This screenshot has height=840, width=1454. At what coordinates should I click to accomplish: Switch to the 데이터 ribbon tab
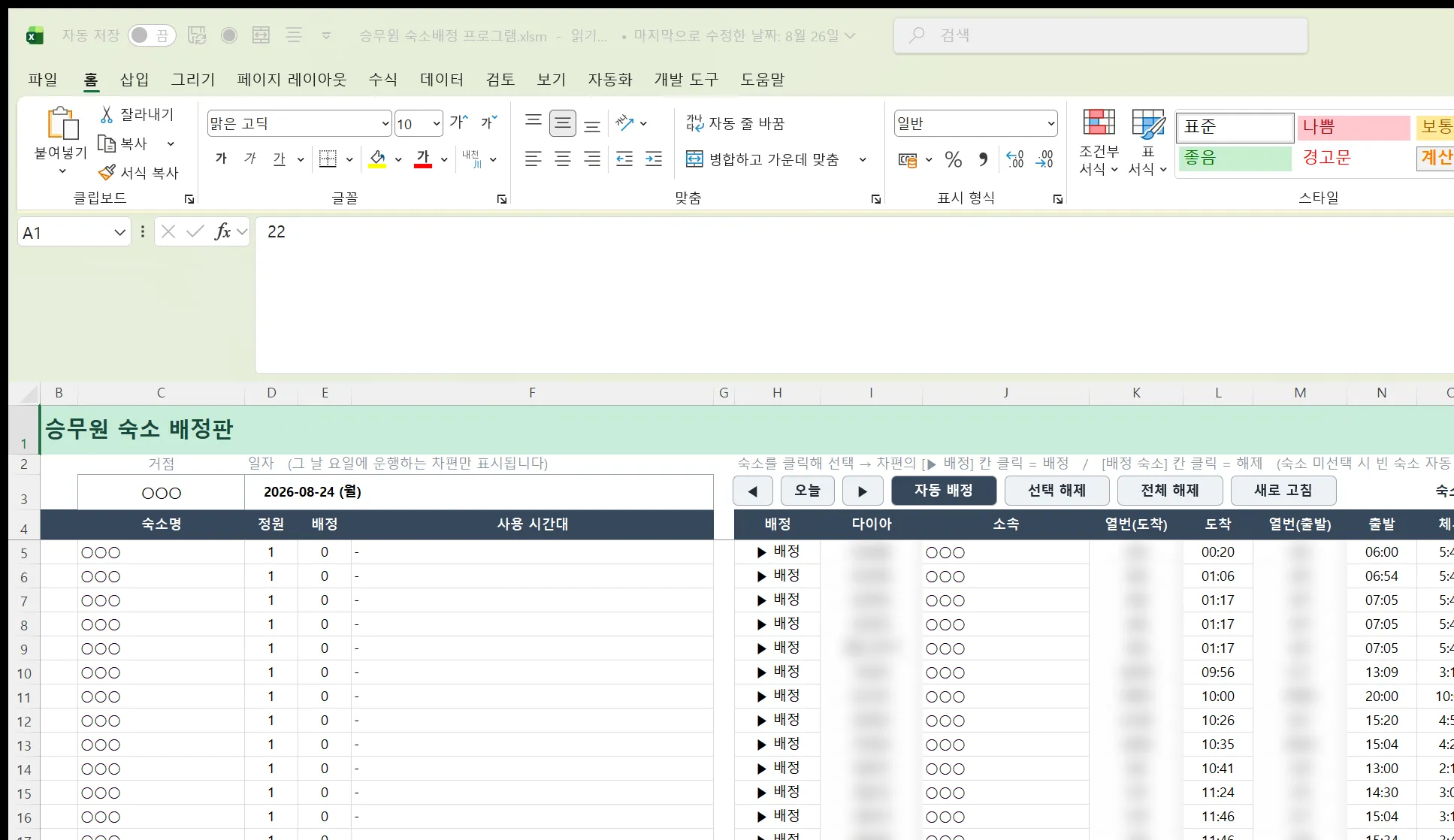coord(442,79)
